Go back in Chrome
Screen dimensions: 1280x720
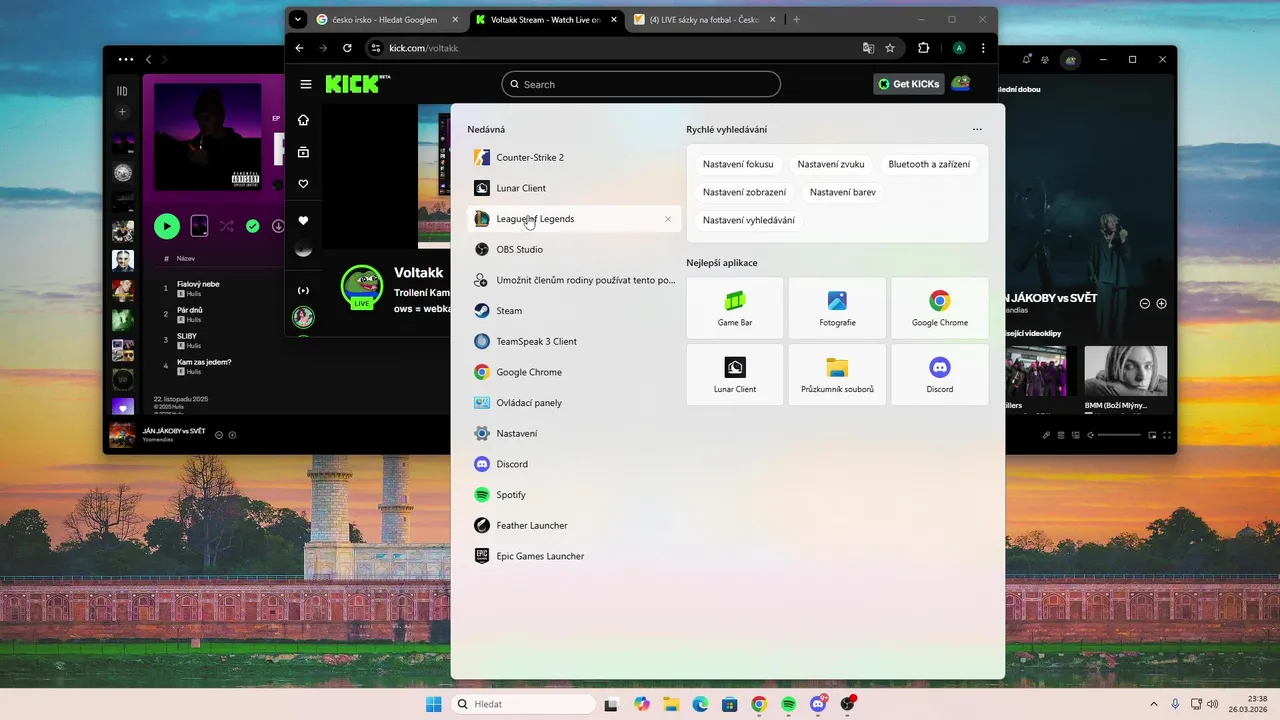tap(299, 48)
